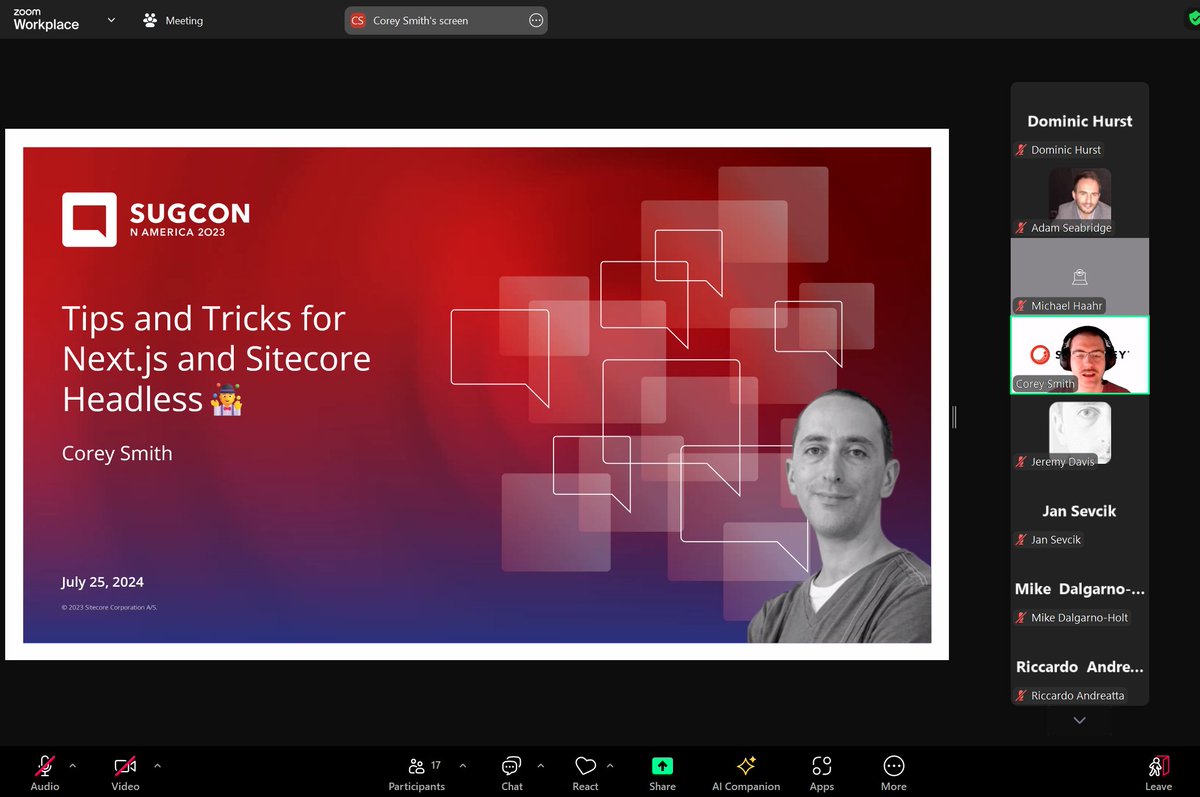
Task: Expand the React options caret
Action: pos(610,766)
